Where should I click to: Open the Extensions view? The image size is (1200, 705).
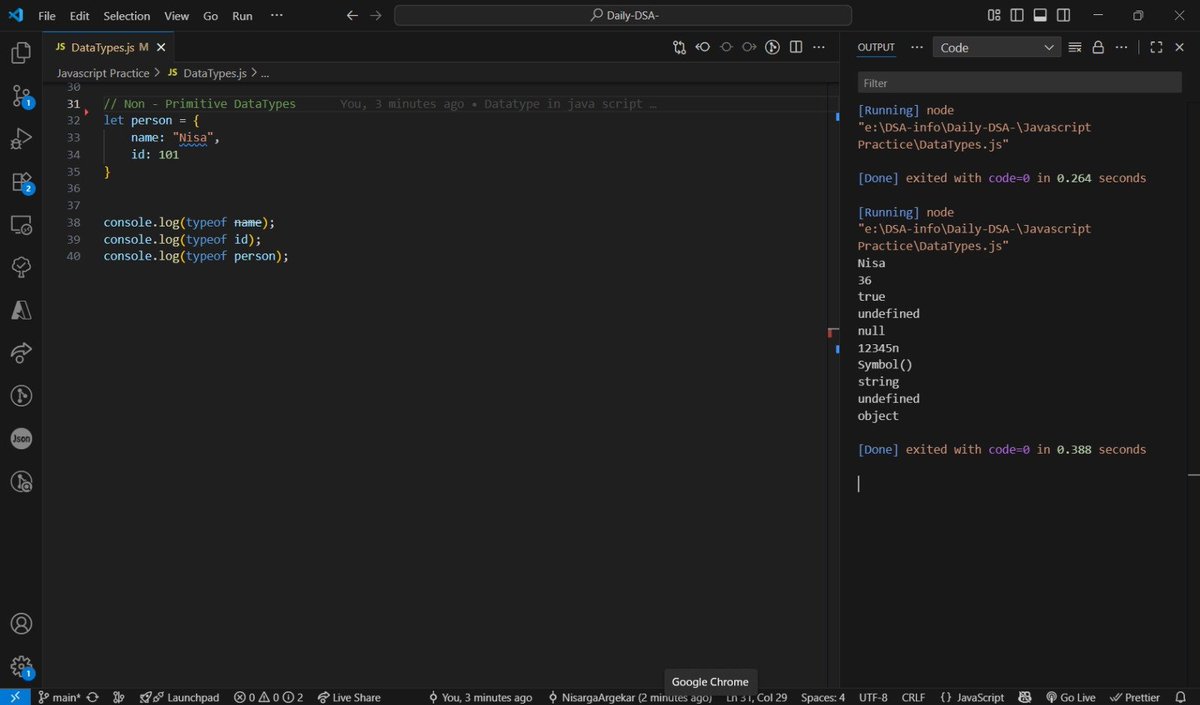click(x=21, y=182)
